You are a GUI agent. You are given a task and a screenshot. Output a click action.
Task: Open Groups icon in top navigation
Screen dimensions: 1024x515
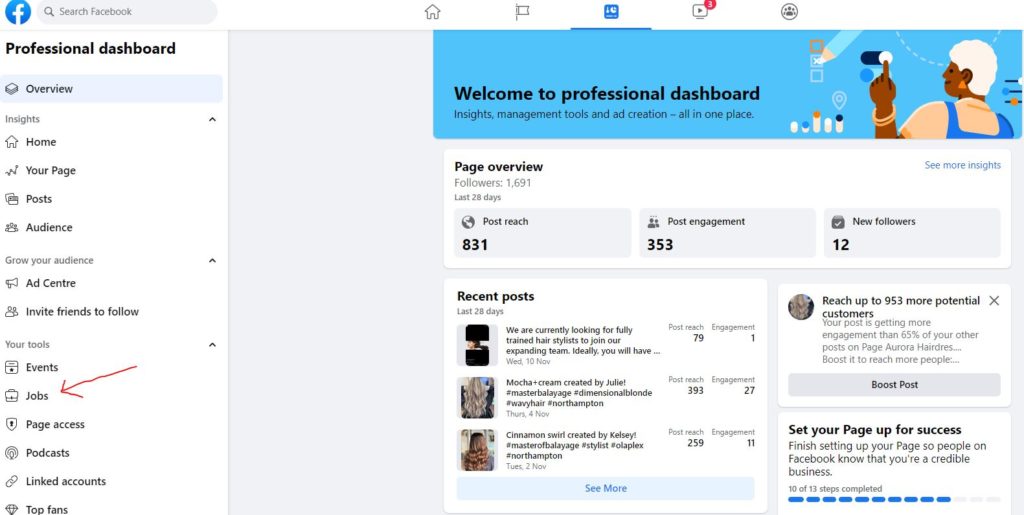pos(790,12)
